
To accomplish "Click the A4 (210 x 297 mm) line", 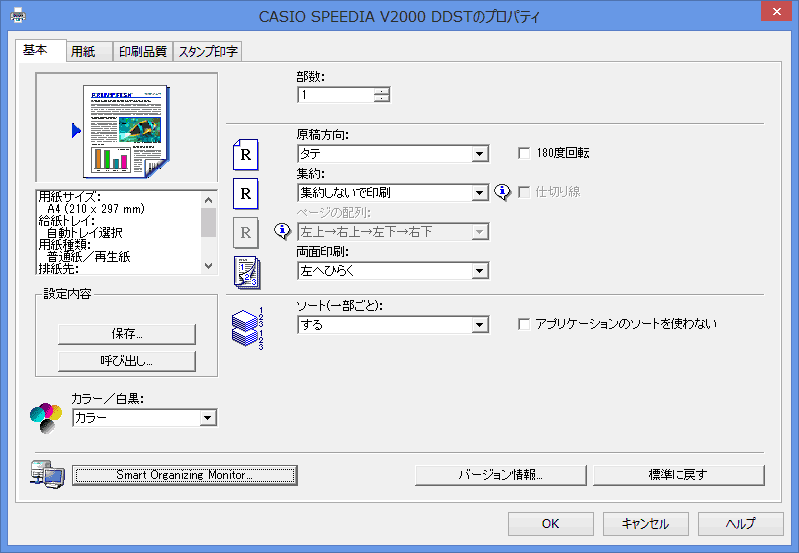I will (x=96, y=209).
